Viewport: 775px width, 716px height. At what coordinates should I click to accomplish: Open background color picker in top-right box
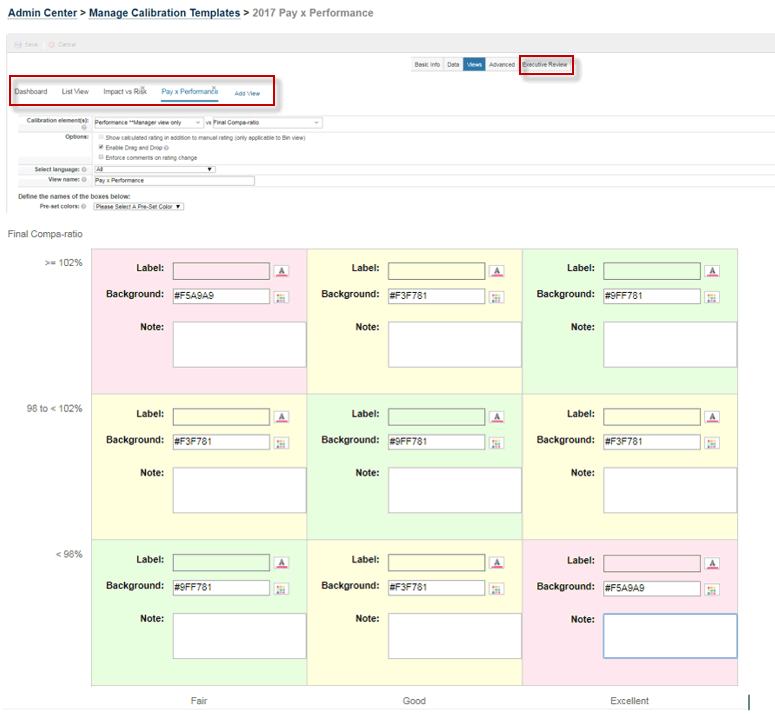(712, 297)
